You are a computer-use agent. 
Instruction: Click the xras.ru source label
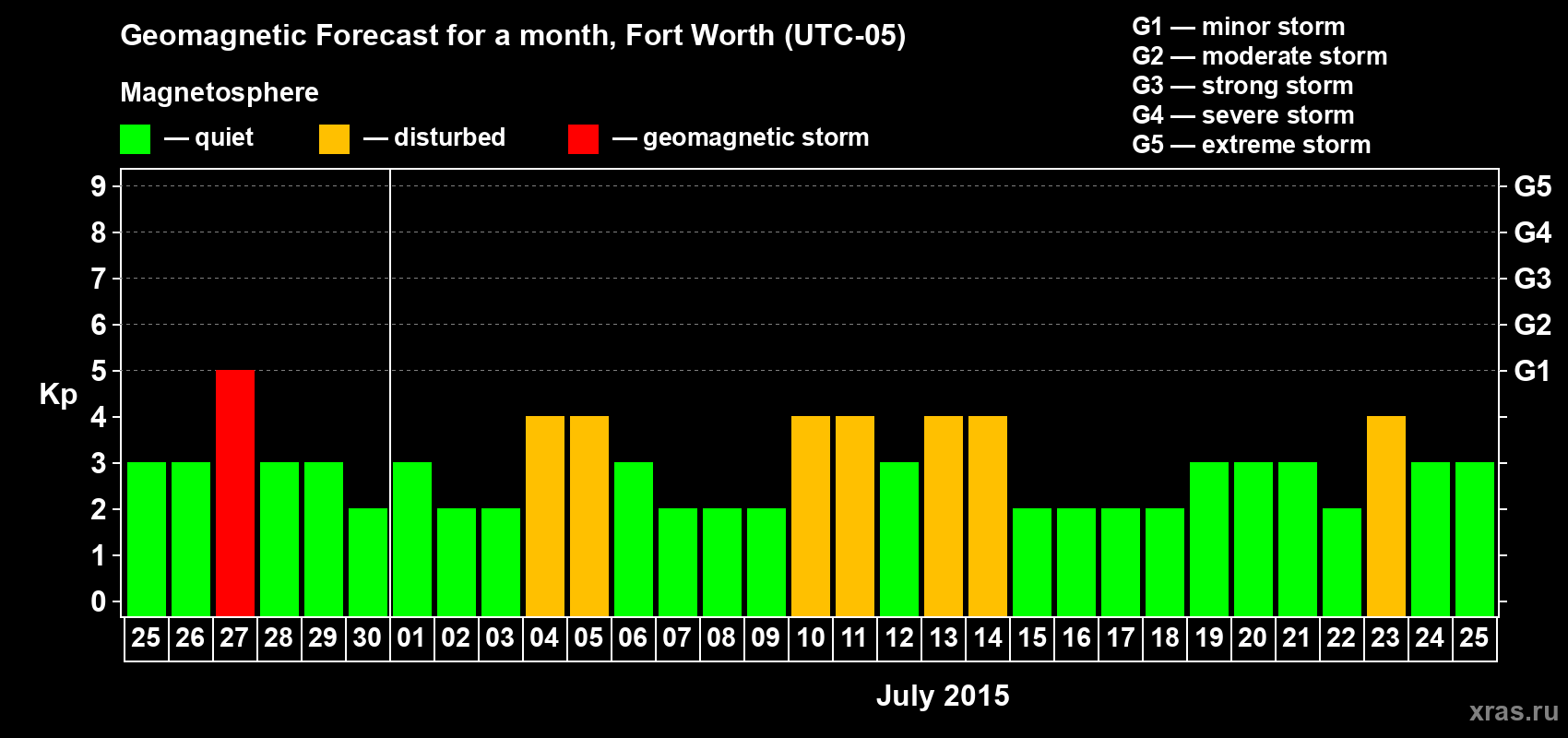pos(1514,711)
